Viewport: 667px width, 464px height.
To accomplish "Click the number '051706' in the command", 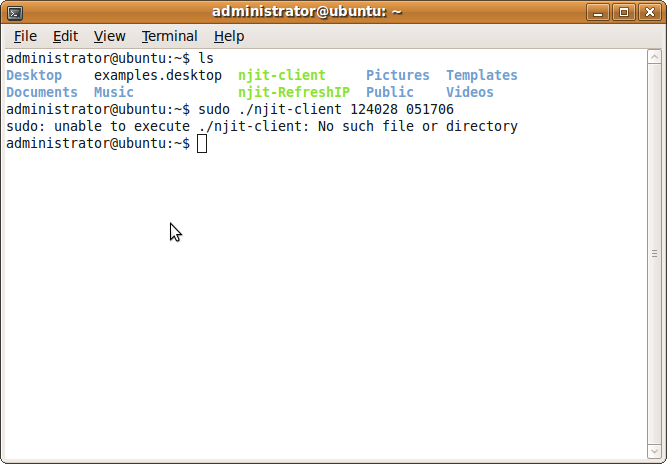I will (x=430, y=109).
